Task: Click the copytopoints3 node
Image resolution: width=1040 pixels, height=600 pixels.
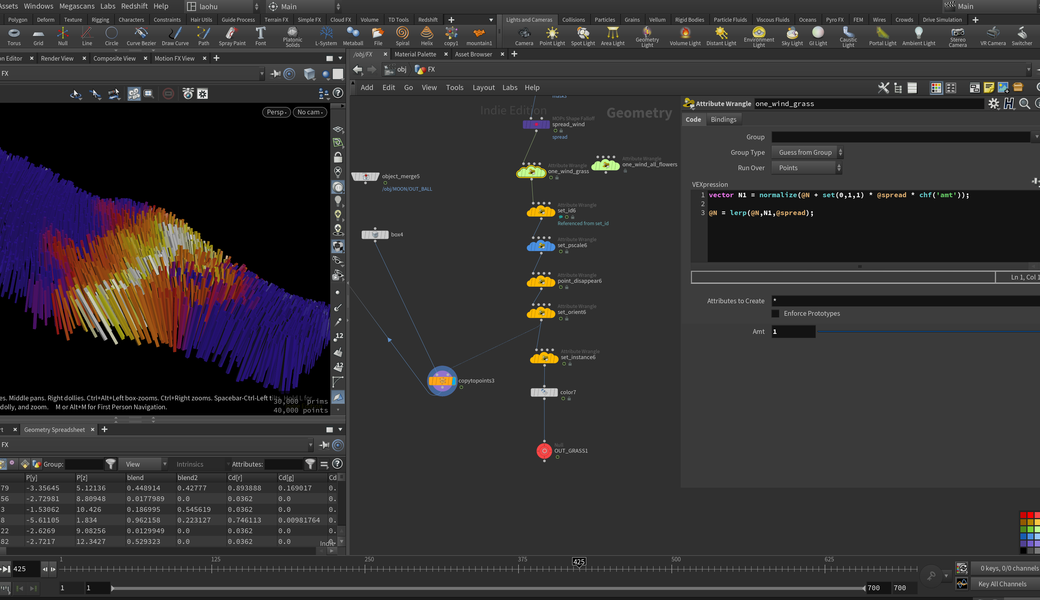Action: click(442, 381)
